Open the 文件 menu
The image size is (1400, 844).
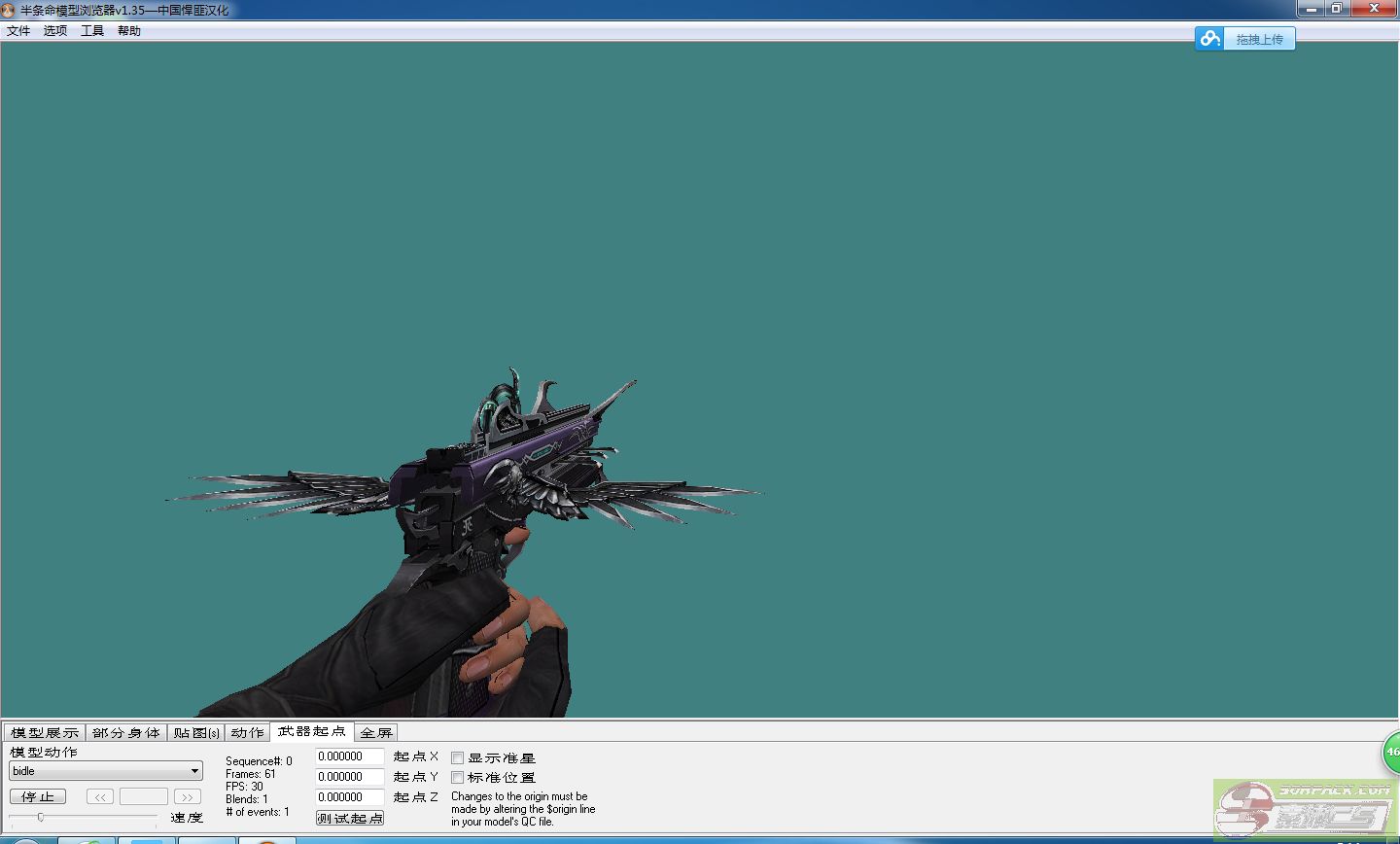18,31
